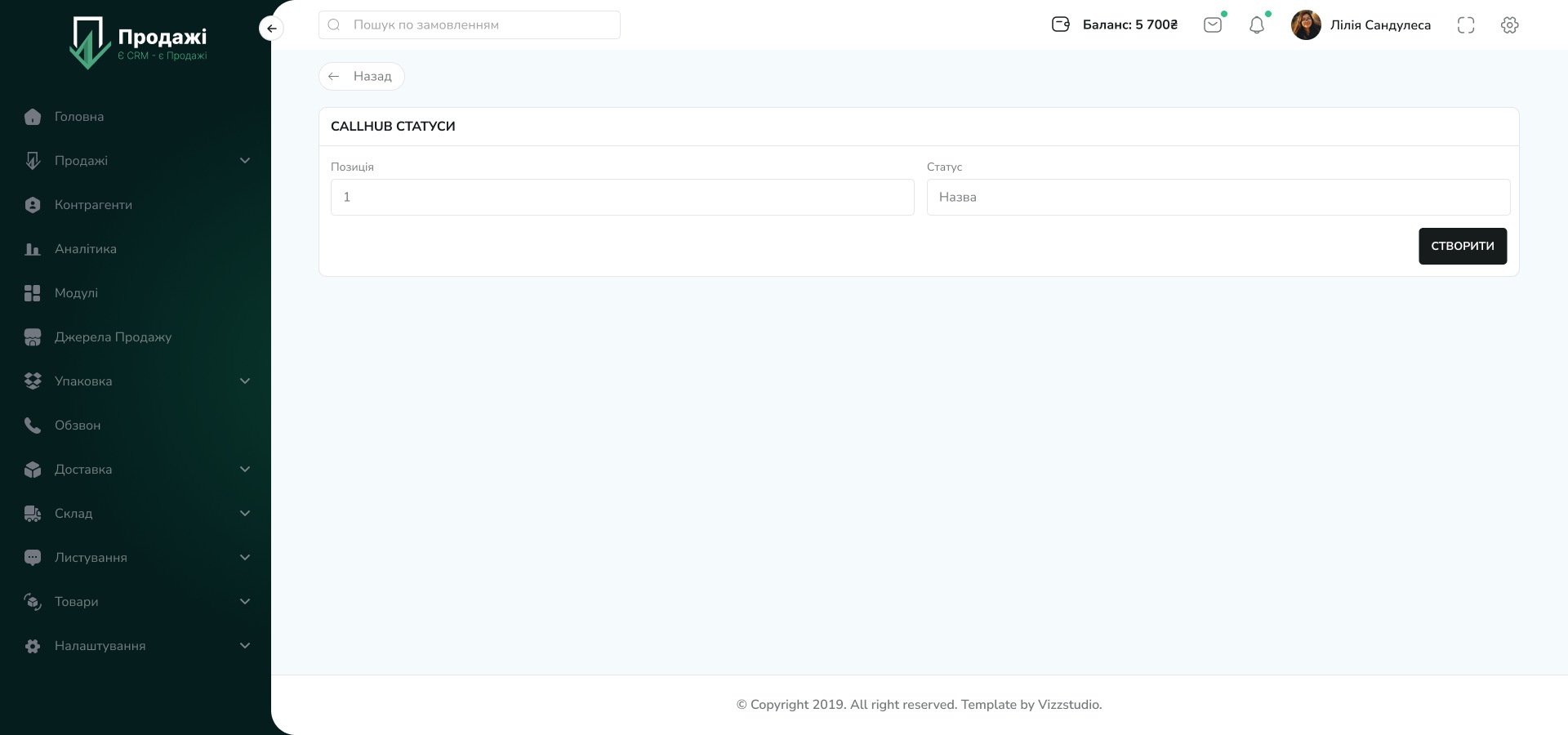Click the СТВОРИТИ button
1568x735 pixels.
[x=1463, y=246]
